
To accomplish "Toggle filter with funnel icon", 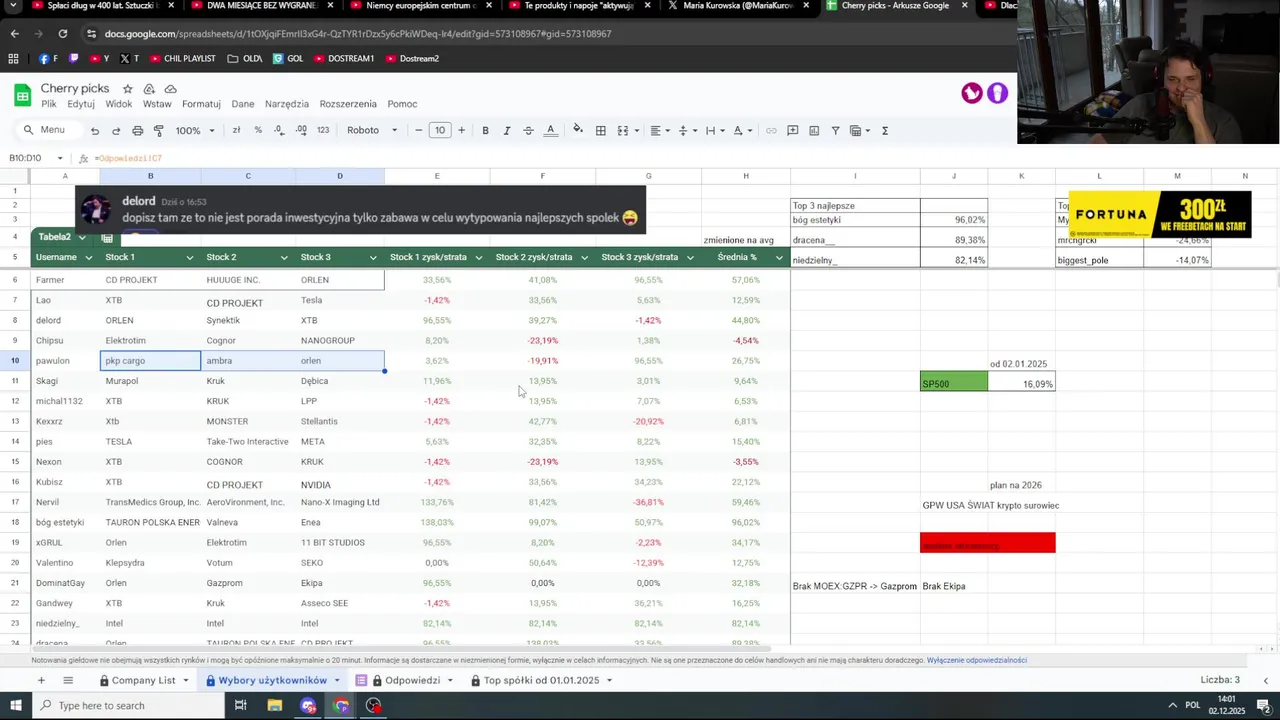I will coord(836,131).
